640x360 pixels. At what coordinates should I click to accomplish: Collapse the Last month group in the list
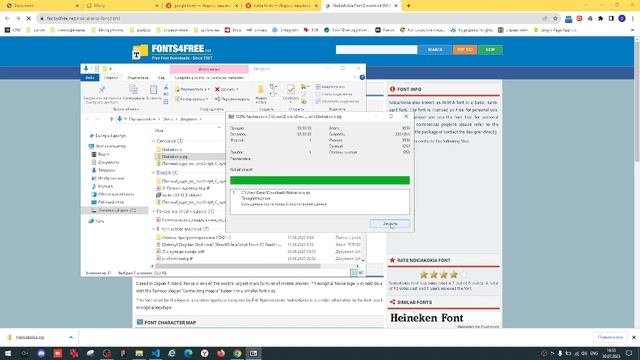point(154,229)
